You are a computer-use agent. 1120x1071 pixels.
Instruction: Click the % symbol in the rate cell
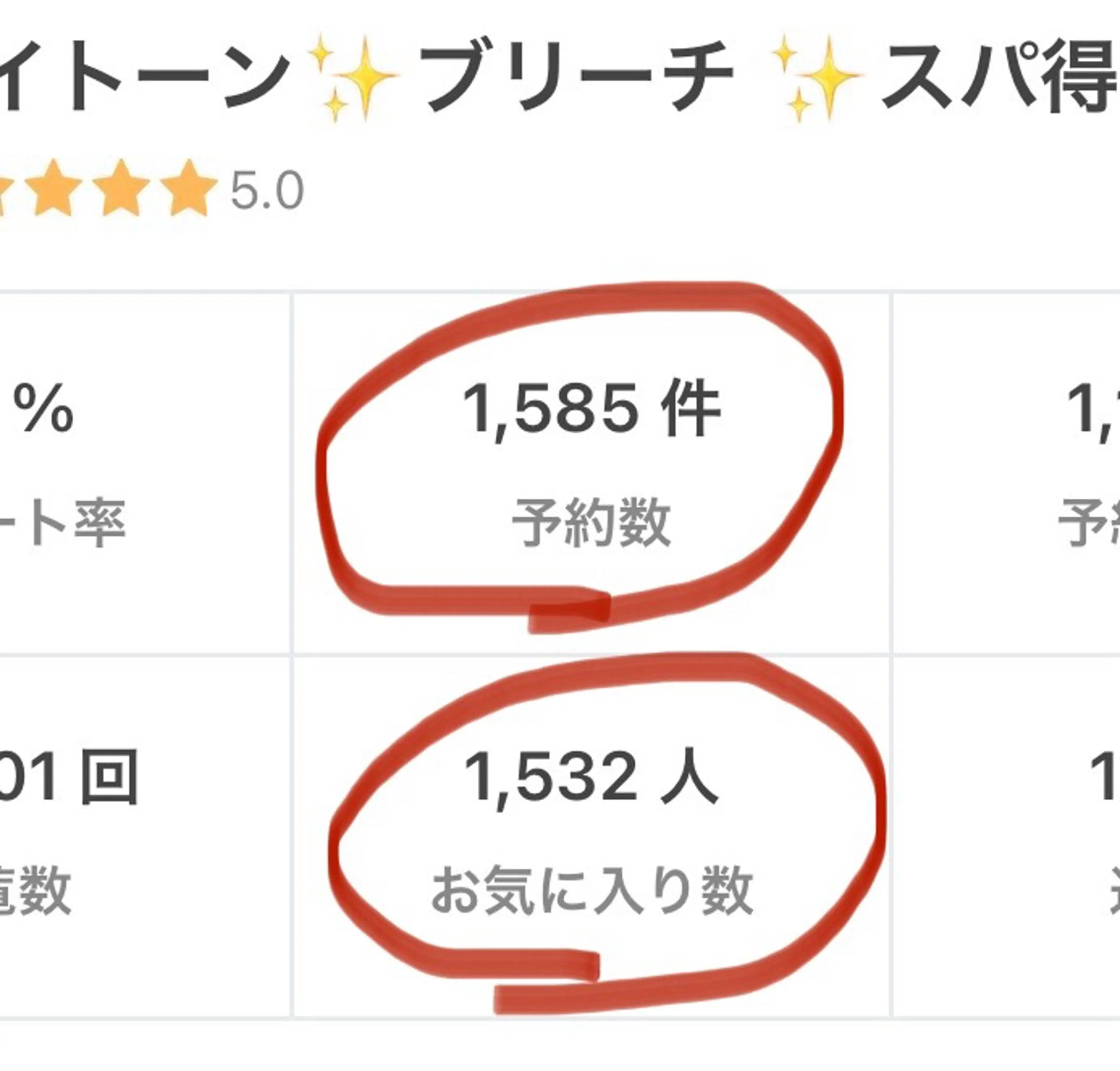(44, 408)
